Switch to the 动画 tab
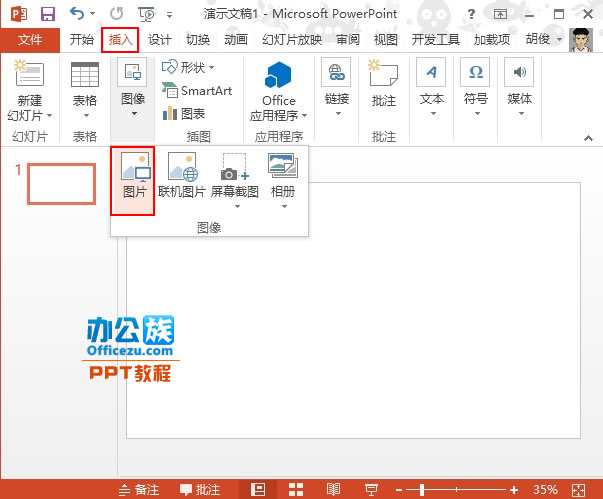This screenshot has width=603, height=499. 236,39
